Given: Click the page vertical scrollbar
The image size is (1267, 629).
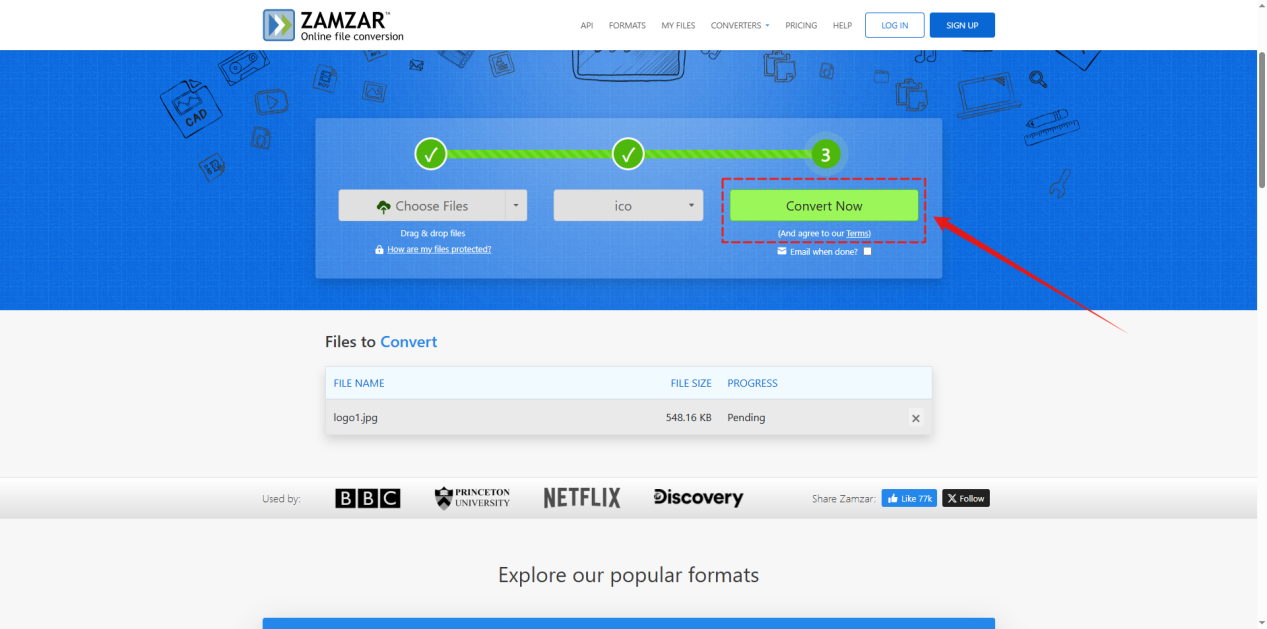Looking at the screenshot, I should pyautogui.click(x=1260, y=120).
